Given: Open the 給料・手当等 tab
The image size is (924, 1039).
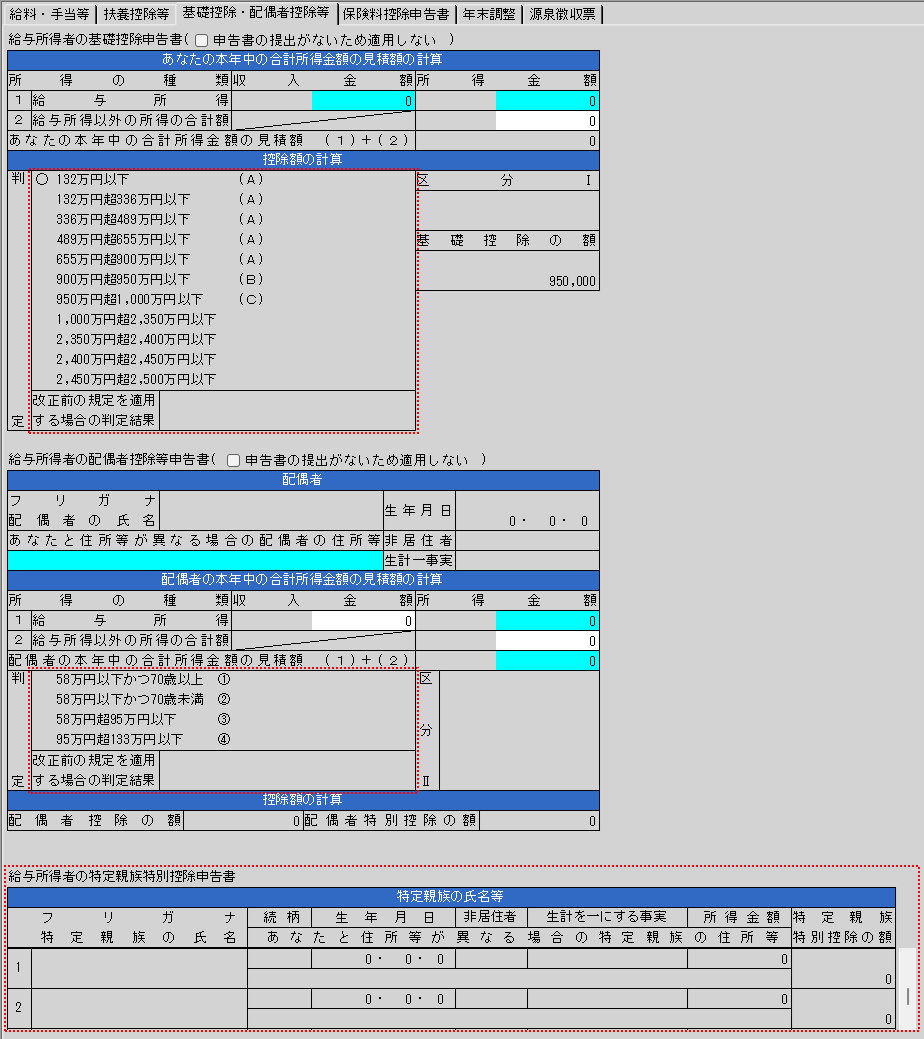Looking at the screenshot, I should (49, 14).
